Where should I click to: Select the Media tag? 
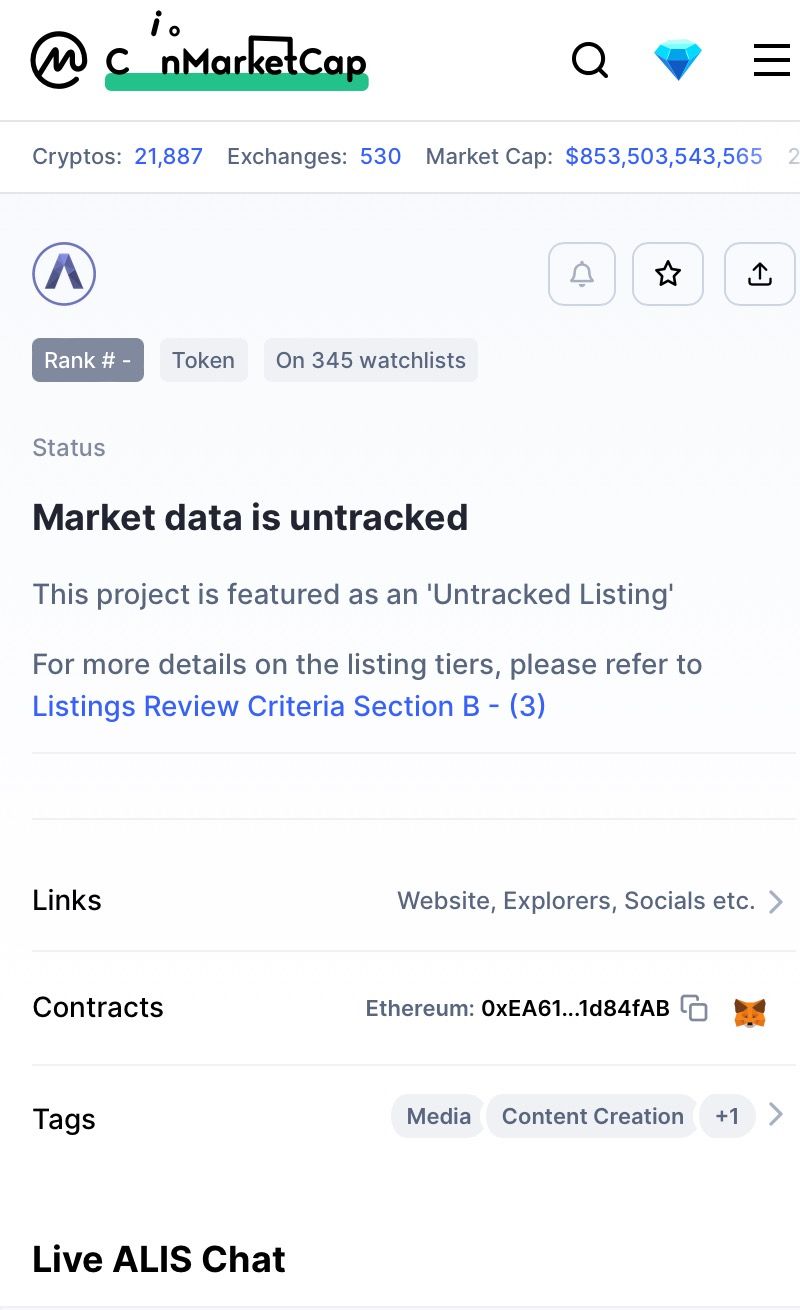438,1116
